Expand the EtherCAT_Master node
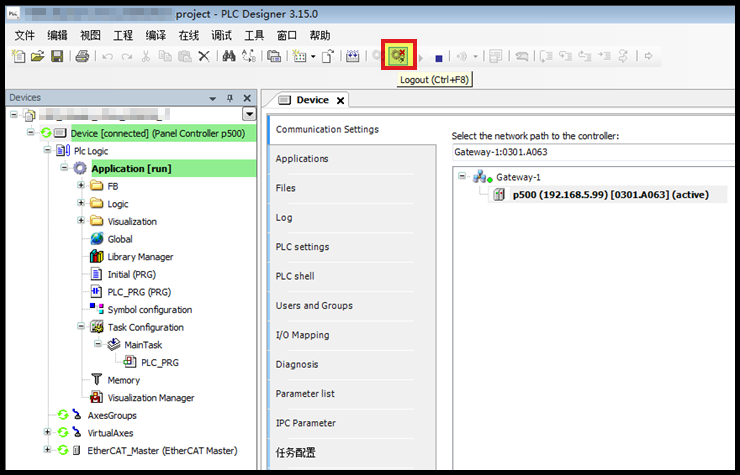Screen dimensions: 740x475 point(47,450)
